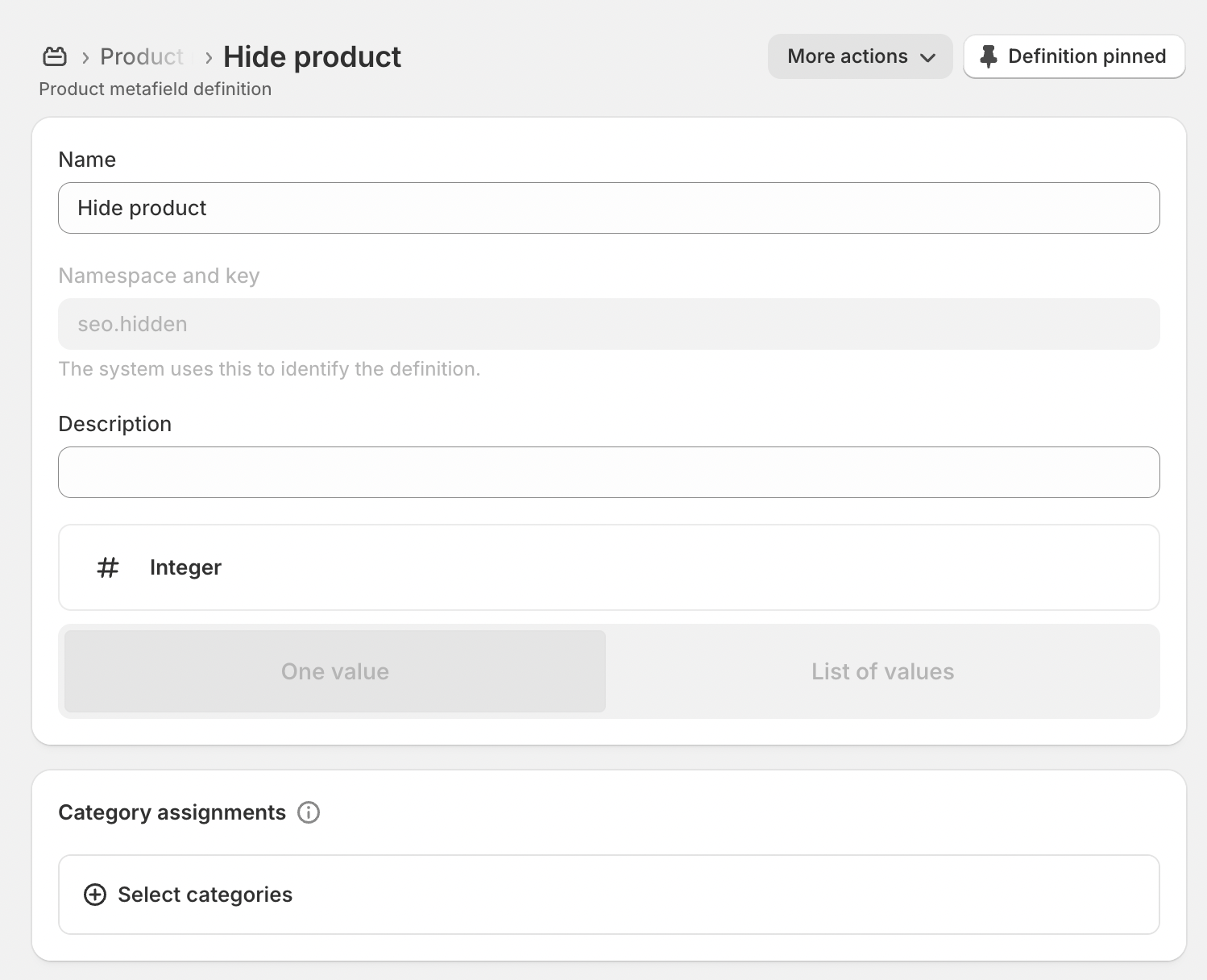The width and height of the screenshot is (1207, 980).
Task: Switch to List of values option
Action: pyautogui.click(x=882, y=671)
